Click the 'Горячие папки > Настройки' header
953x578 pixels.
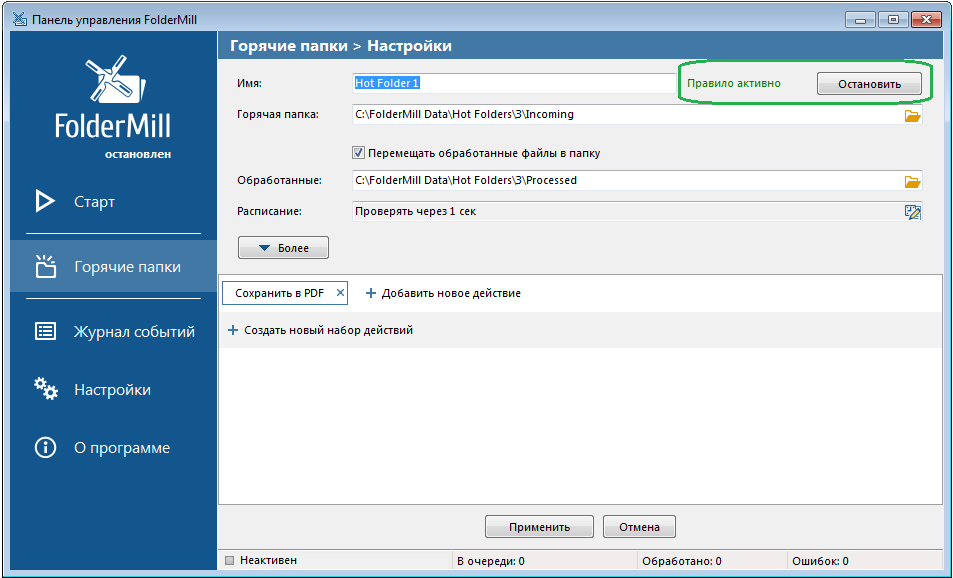340,46
